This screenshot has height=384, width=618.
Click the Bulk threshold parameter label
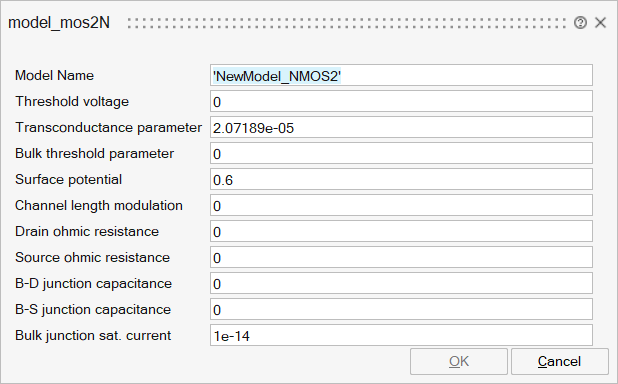point(95,153)
